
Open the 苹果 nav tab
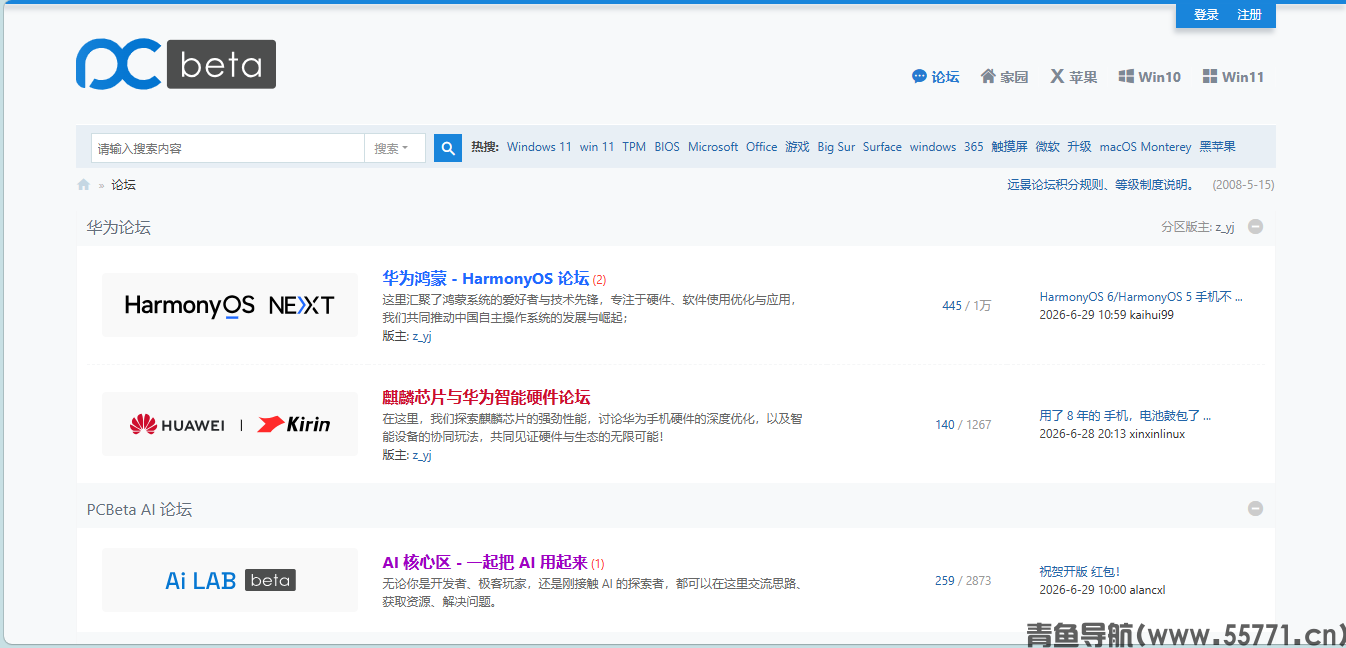(x=1074, y=77)
